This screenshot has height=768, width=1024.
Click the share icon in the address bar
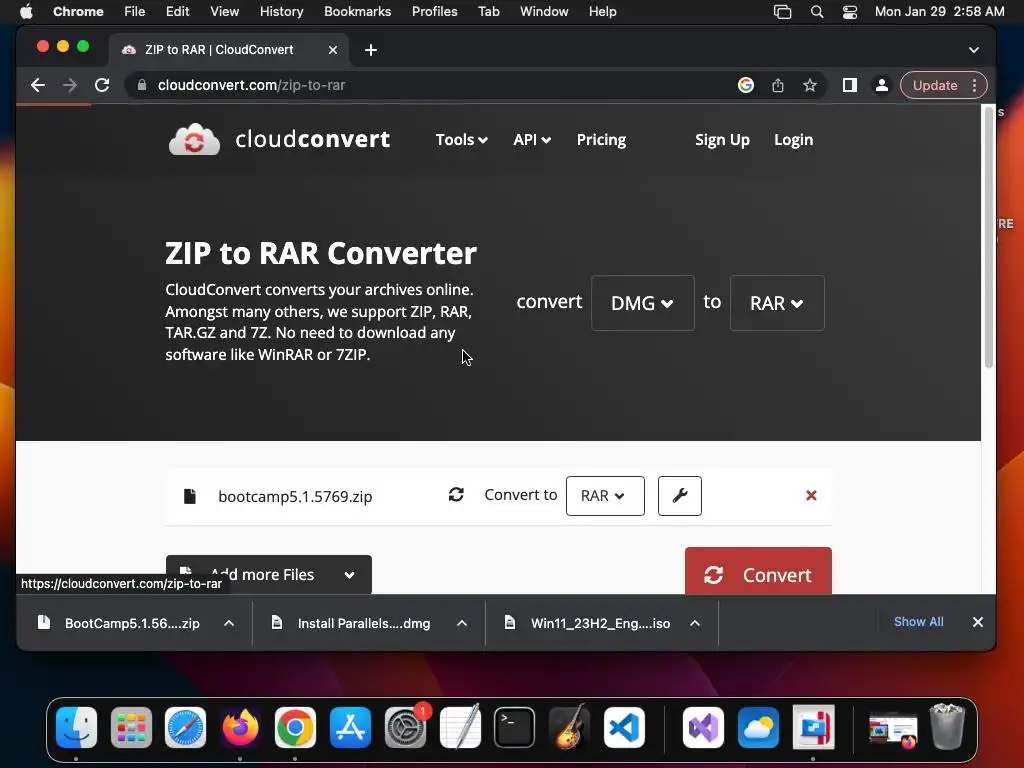tap(778, 85)
